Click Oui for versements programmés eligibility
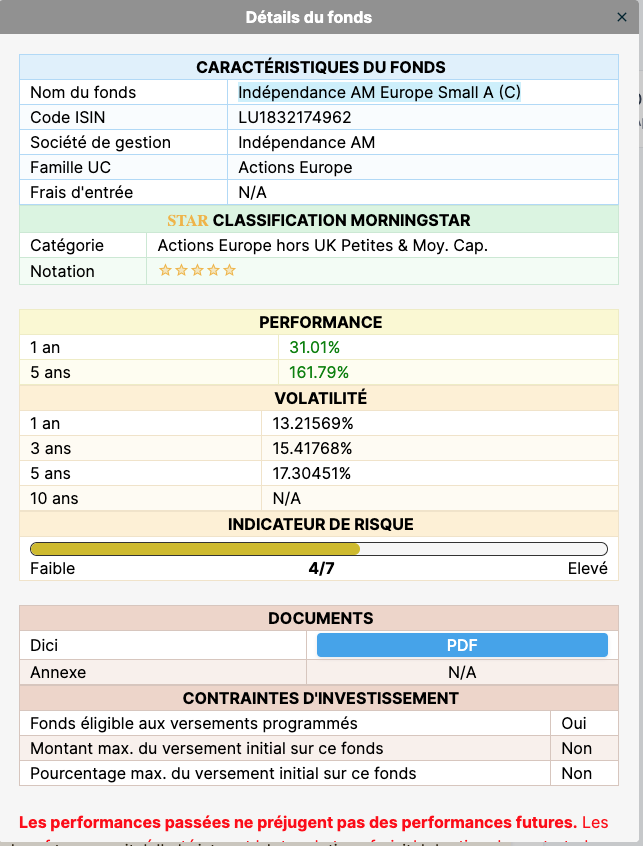The width and height of the screenshot is (643, 846). (x=574, y=724)
